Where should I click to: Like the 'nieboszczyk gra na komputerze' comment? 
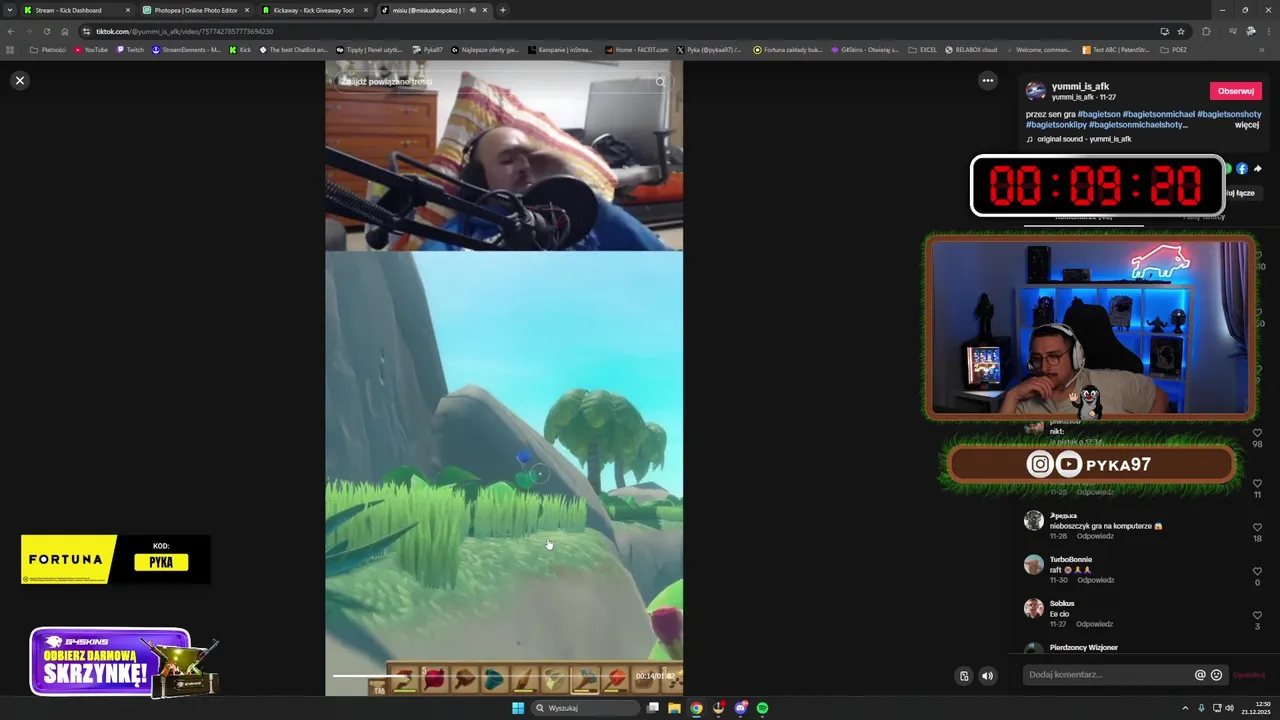point(1257,527)
